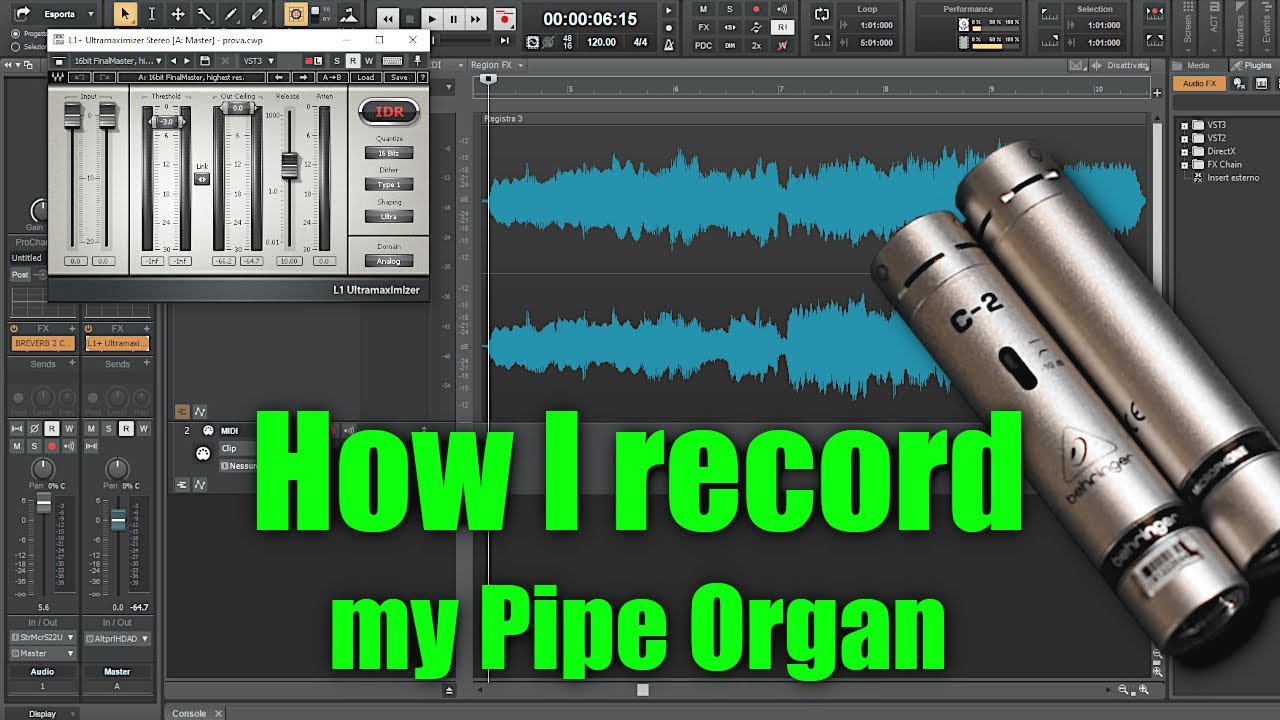
Task: Expand the VST3 folder in browser
Action: 1185,125
